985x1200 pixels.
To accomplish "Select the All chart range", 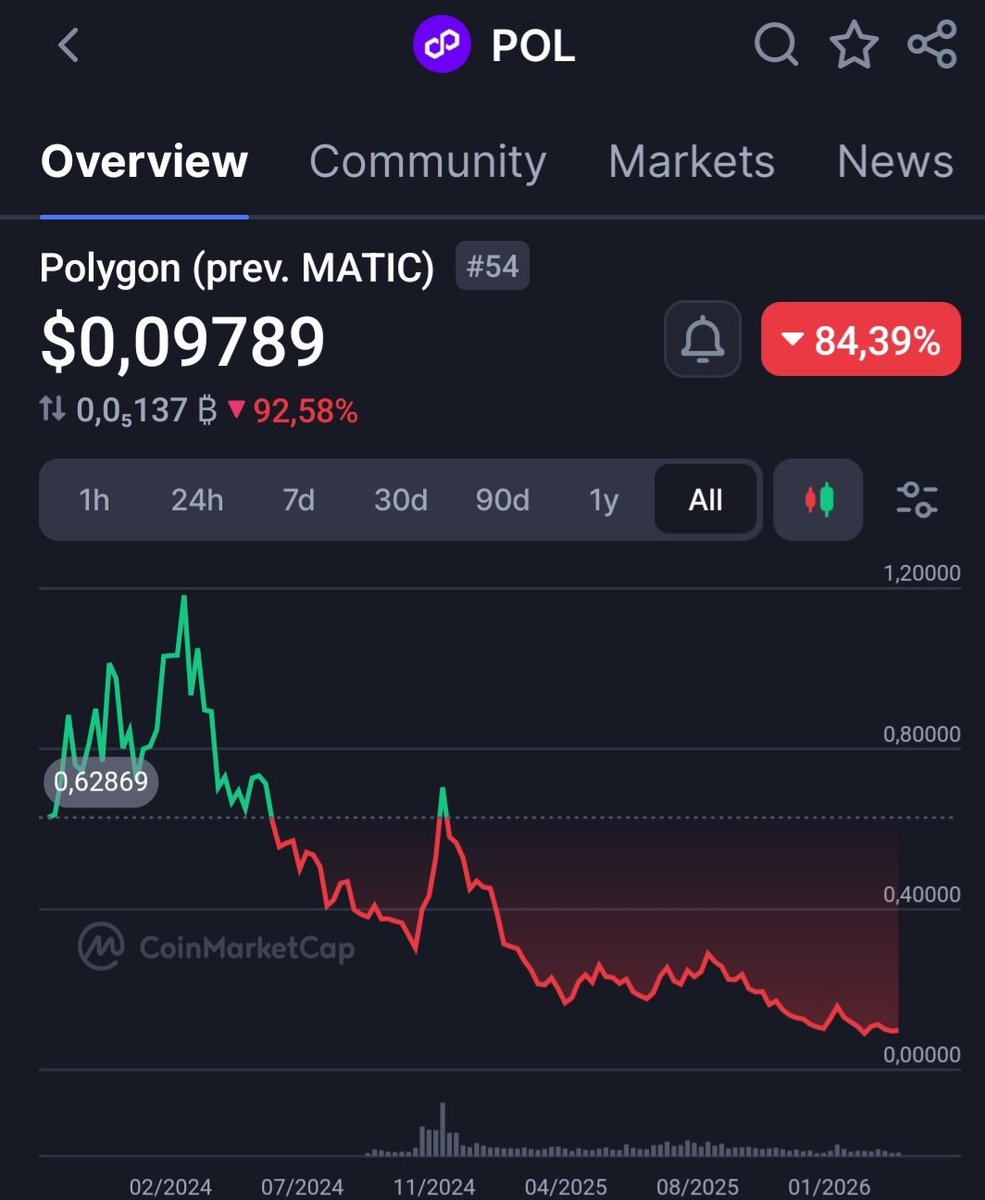I will (x=705, y=499).
